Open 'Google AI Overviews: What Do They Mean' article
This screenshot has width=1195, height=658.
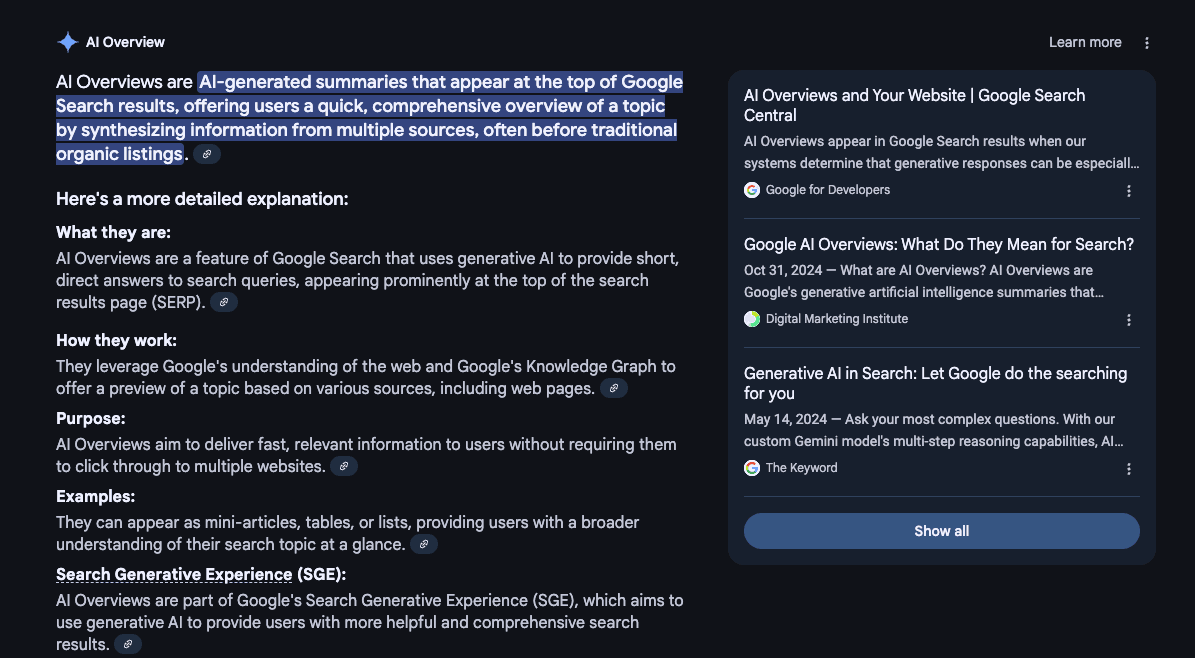coord(938,244)
